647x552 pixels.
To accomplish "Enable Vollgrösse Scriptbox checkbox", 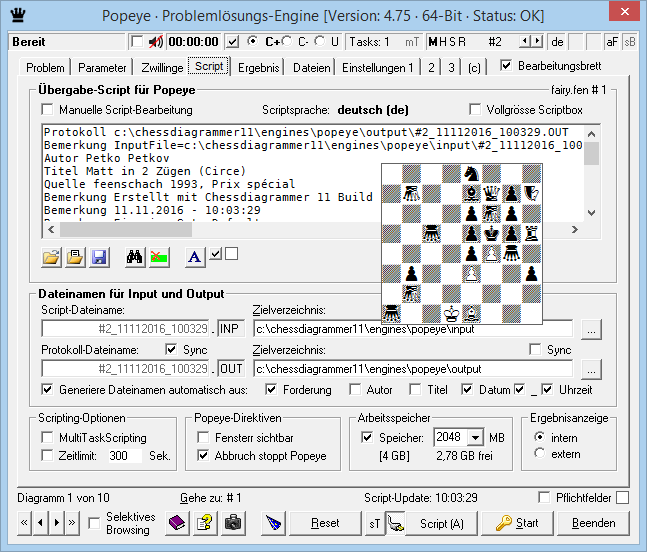I will [475, 110].
